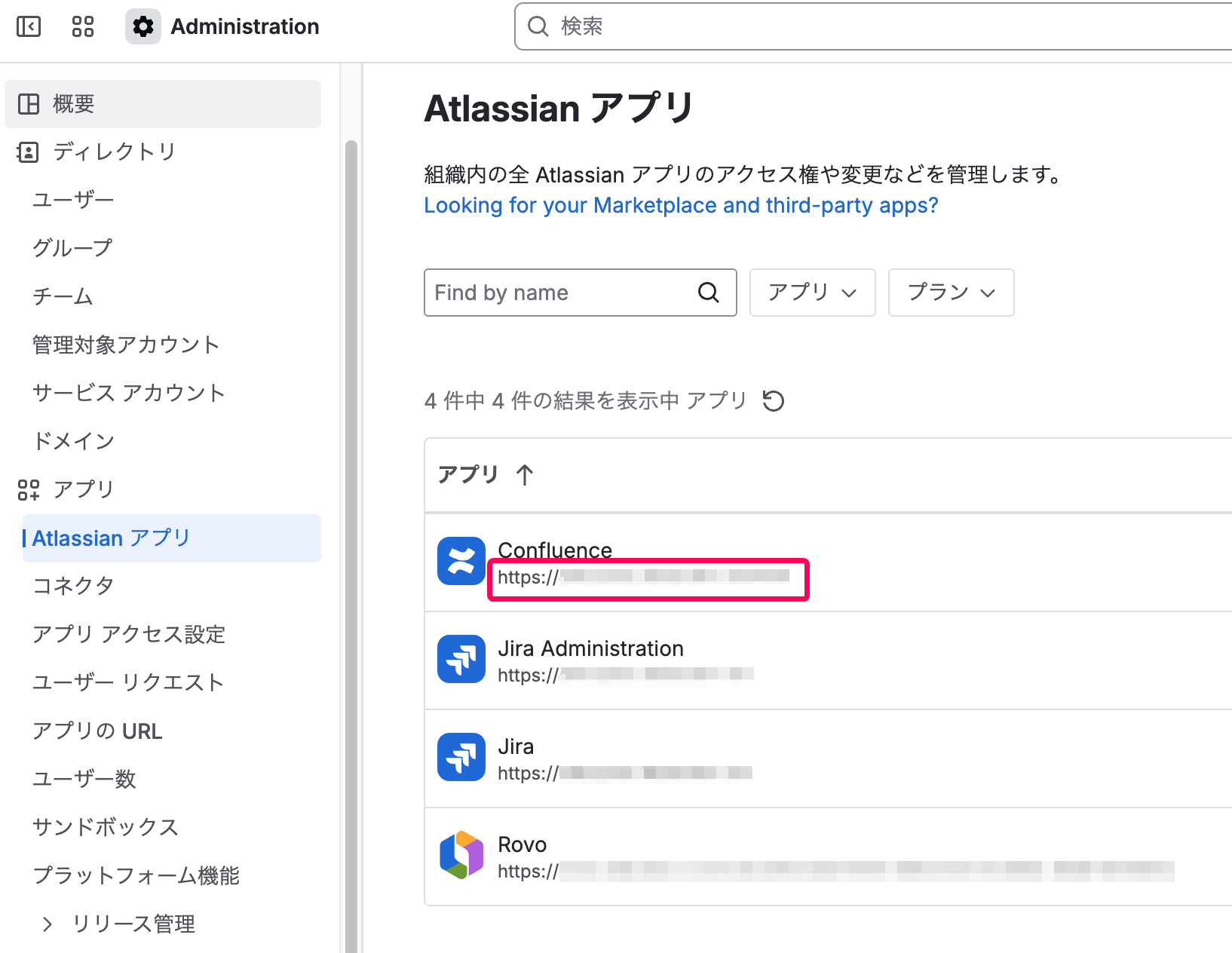Viewport: 1232px width, 953px height.
Task: Open the プラン filter dropdown
Action: pyautogui.click(x=952, y=293)
